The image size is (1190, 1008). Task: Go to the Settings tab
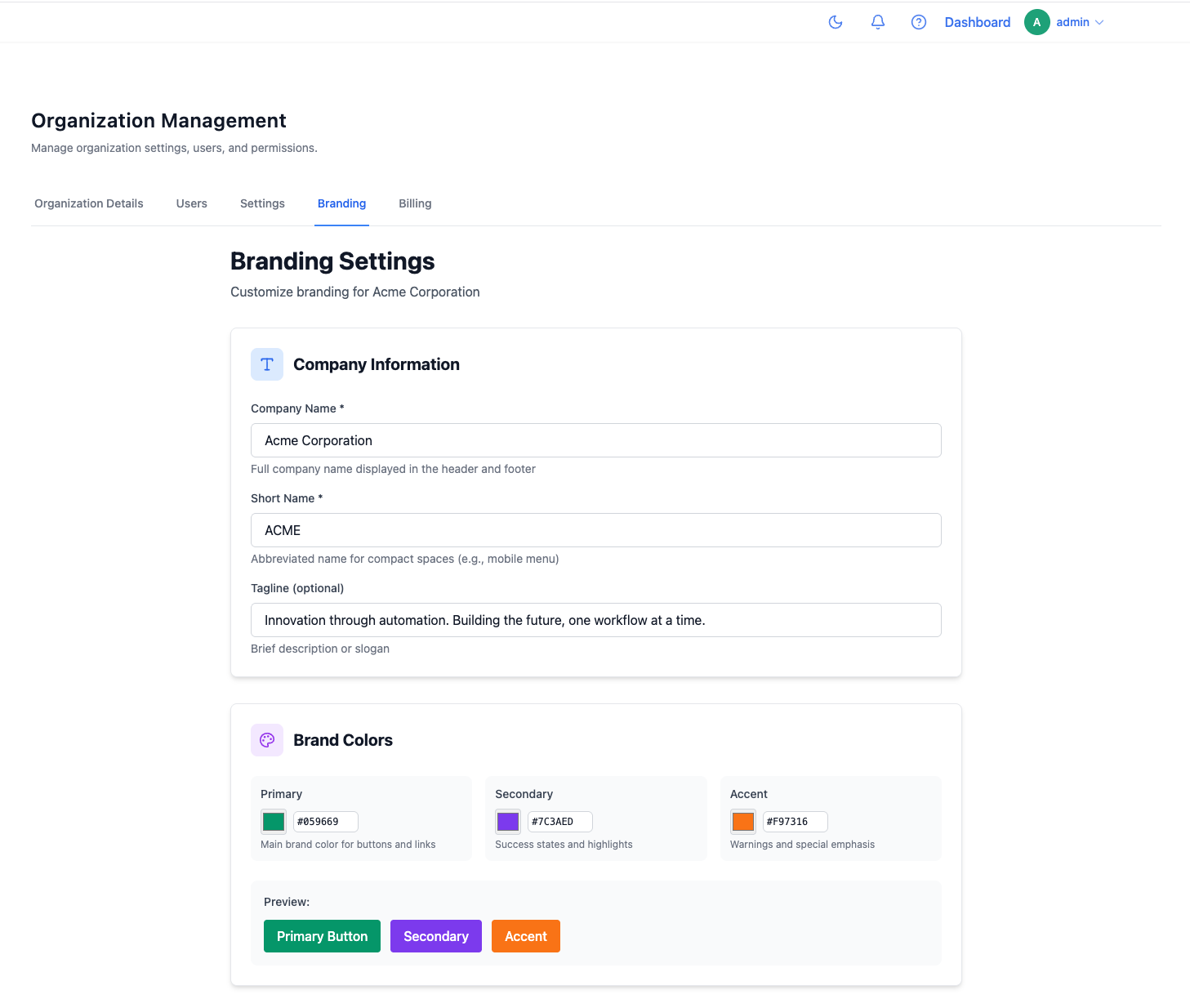pos(262,203)
